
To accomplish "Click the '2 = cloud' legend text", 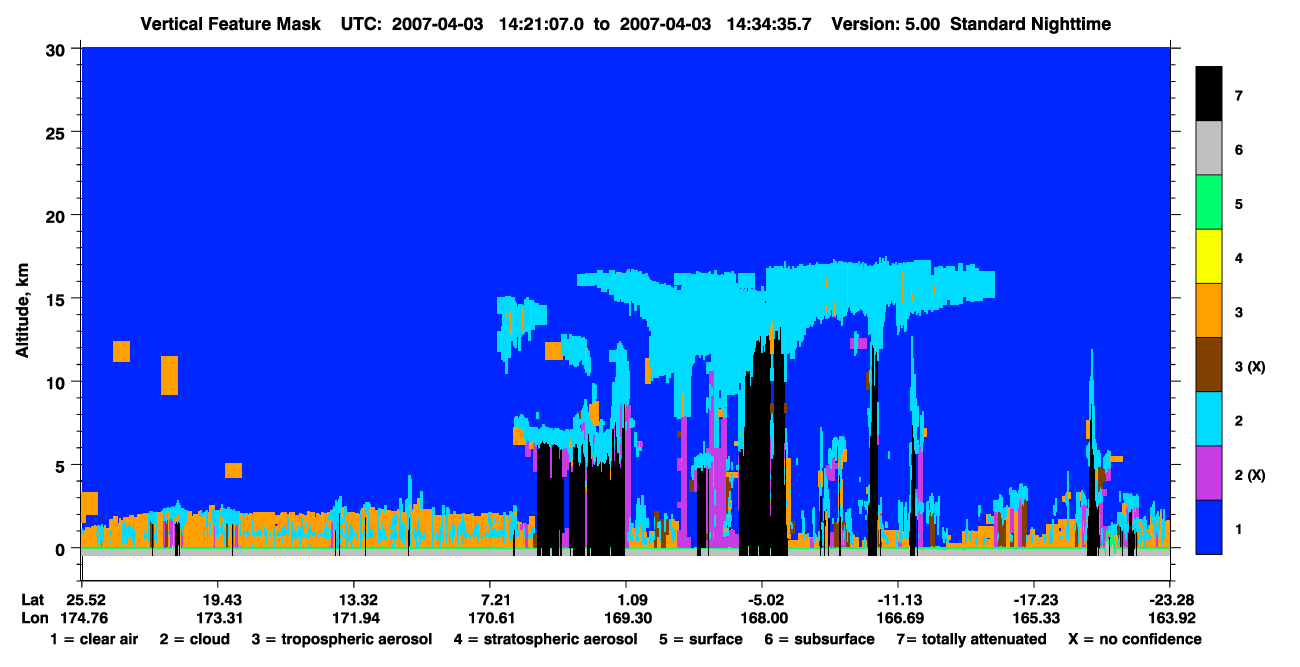I will point(195,639).
